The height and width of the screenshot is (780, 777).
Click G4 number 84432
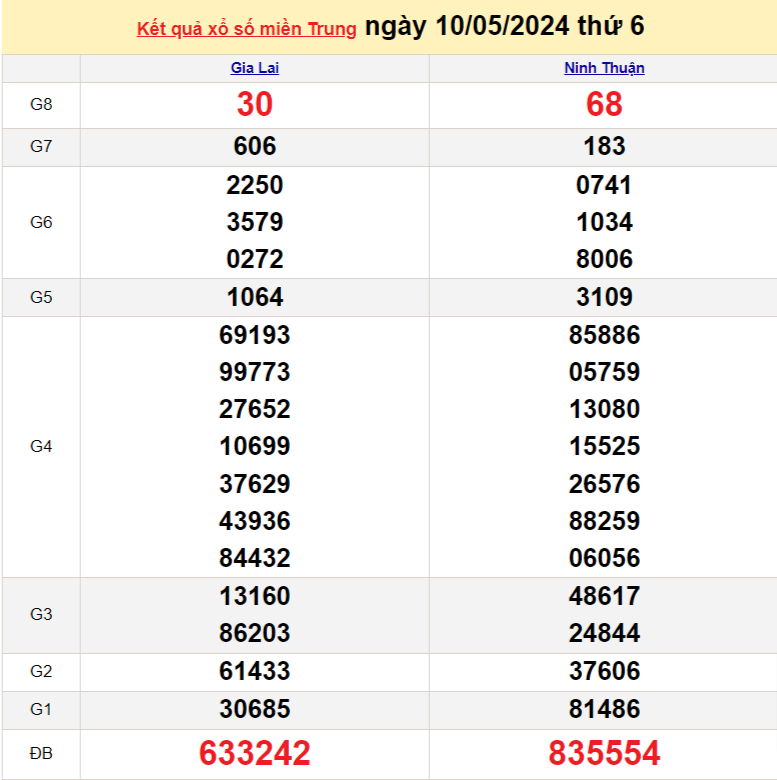255,558
